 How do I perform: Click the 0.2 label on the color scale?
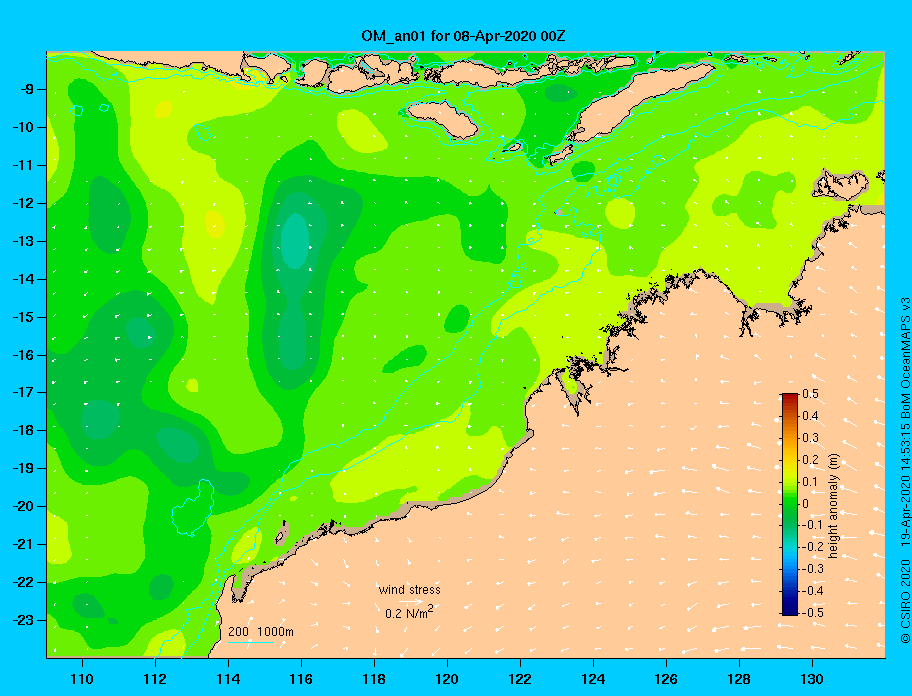(x=810, y=459)
